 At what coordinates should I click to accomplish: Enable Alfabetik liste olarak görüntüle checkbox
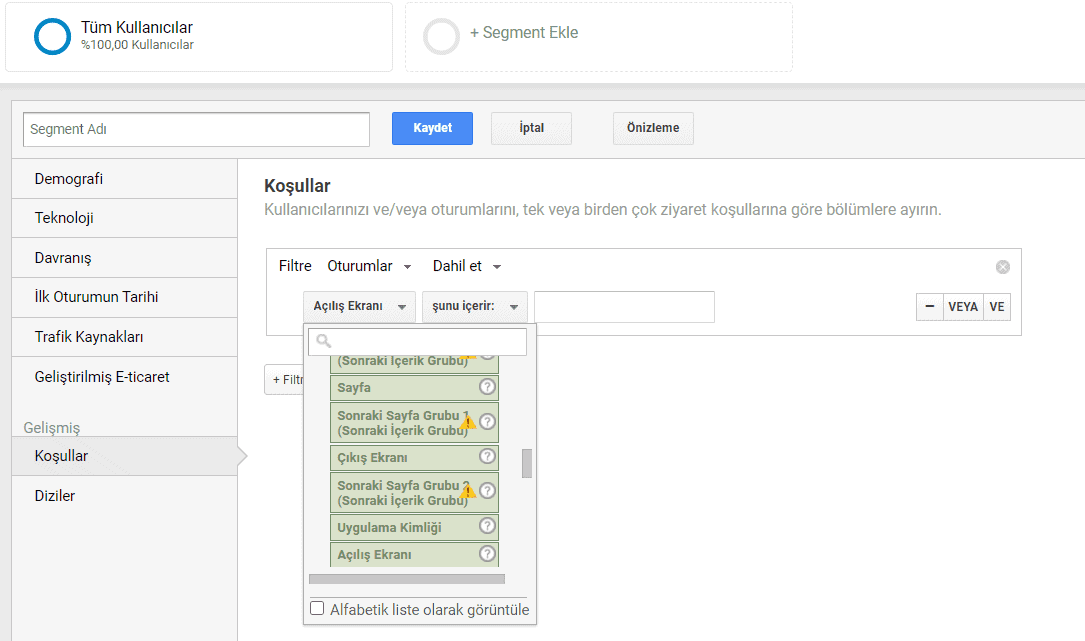click(x=318, y=608)
